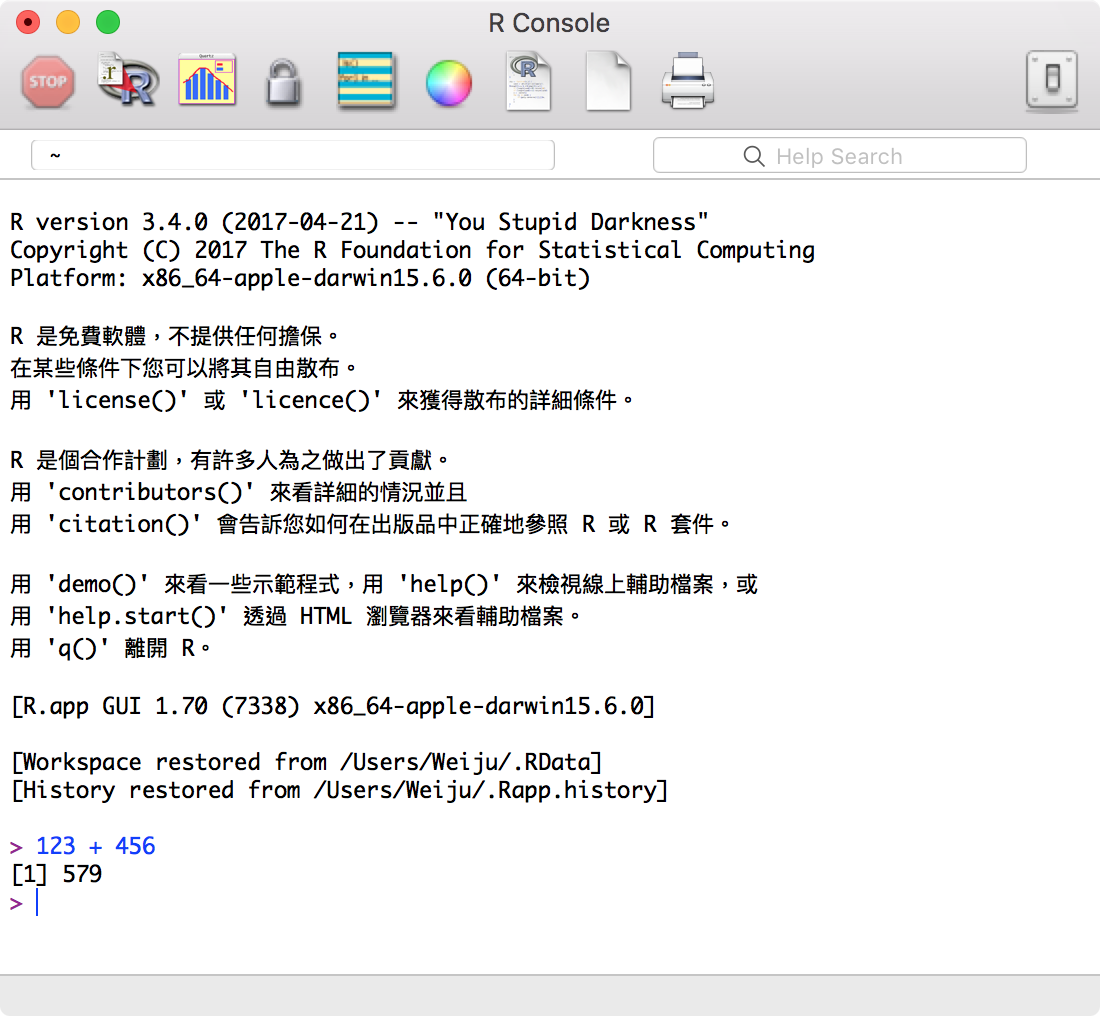Click the working directory field showing ~
Image resolution: width=1100 pixels, height=1016 pixels.
pyautogui.click(x=292, y=156)
